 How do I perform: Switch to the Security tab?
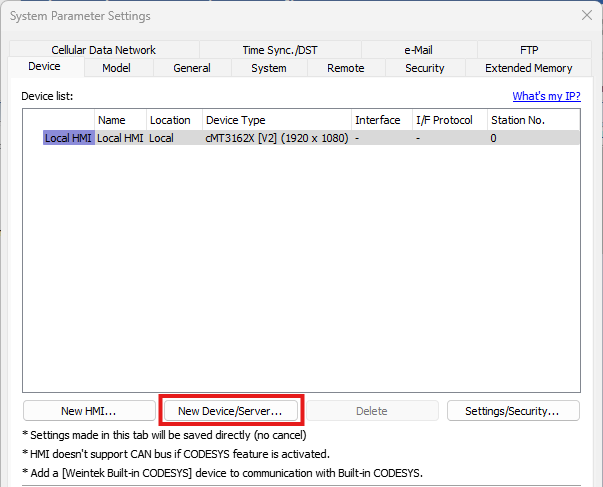[425, 68]
